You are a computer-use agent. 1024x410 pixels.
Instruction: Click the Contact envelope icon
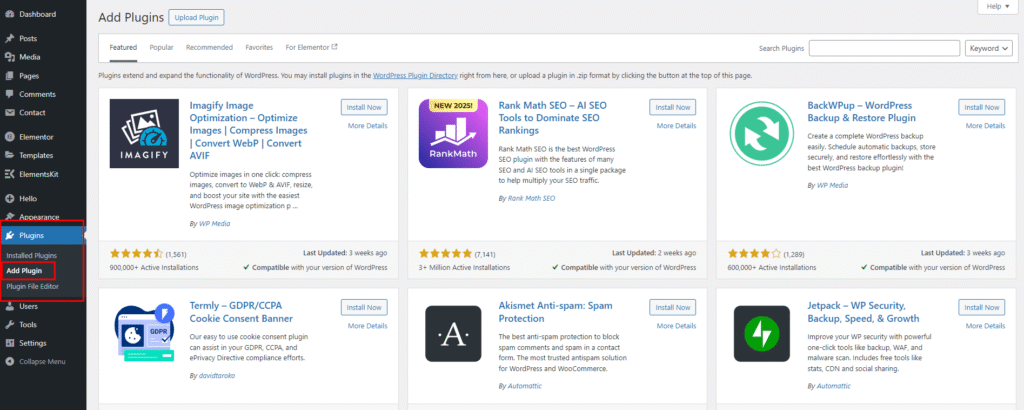tap(9, 112)
